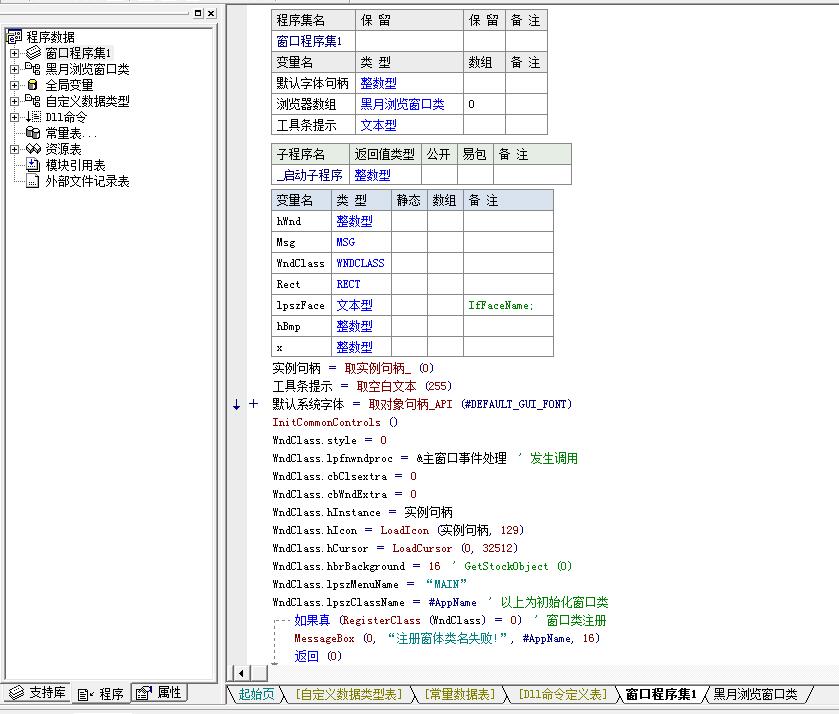Click the _启动子程序 subroutine name

click(x=310, y=175)
